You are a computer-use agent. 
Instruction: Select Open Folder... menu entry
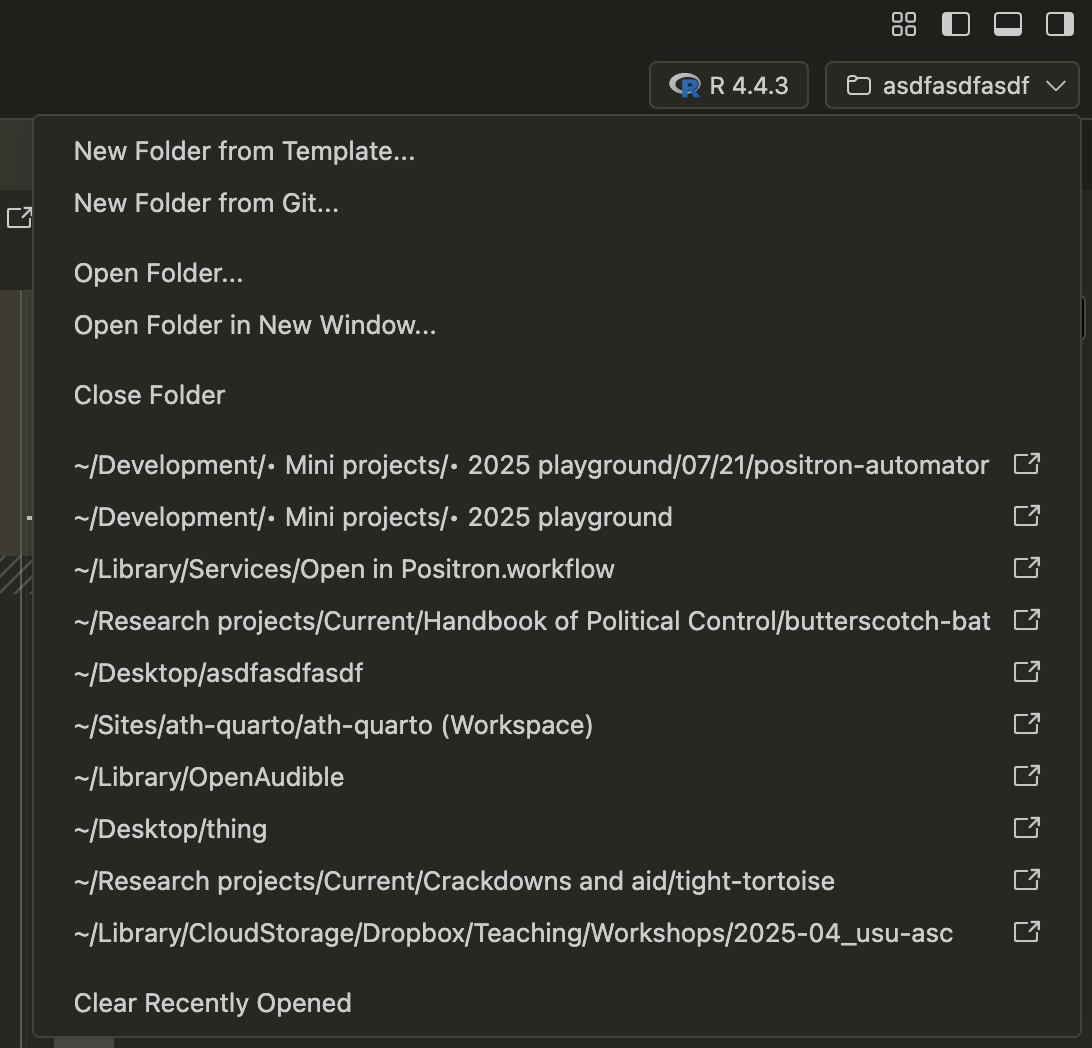[158, 273]
